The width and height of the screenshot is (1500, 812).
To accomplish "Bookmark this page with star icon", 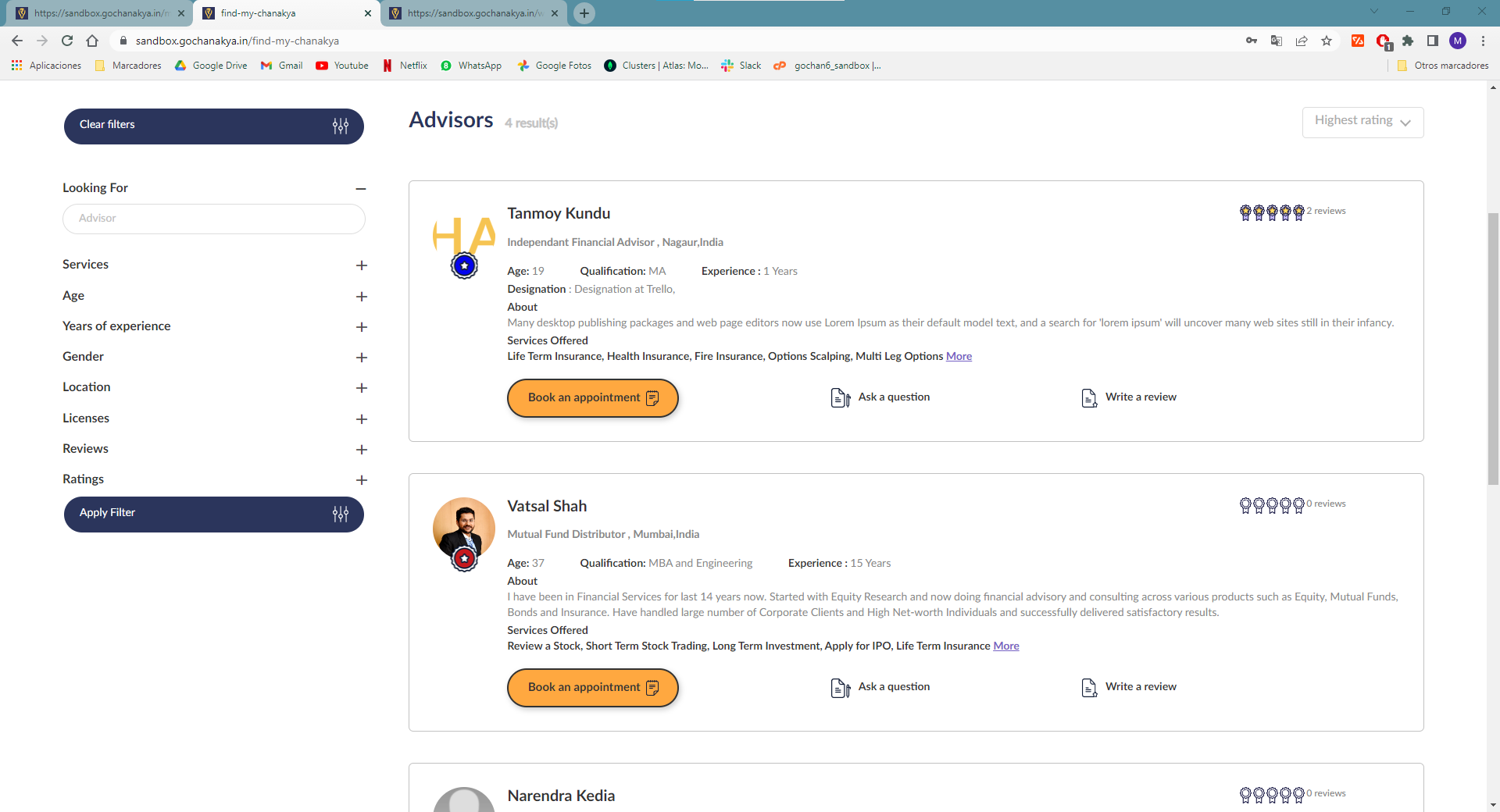I will point(1327,41).
